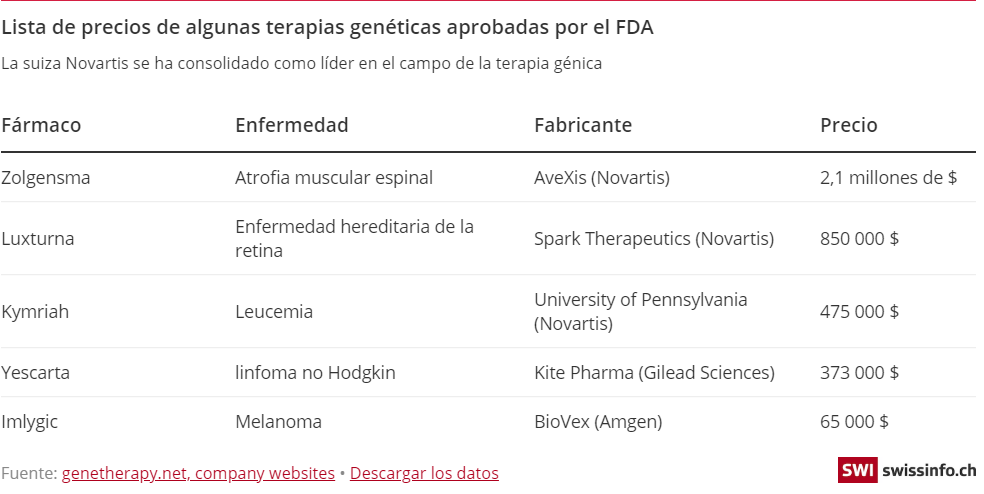984x494 pixels.
Task: Click the Atrofia muscular espinal cell
Action: [334, 178]
